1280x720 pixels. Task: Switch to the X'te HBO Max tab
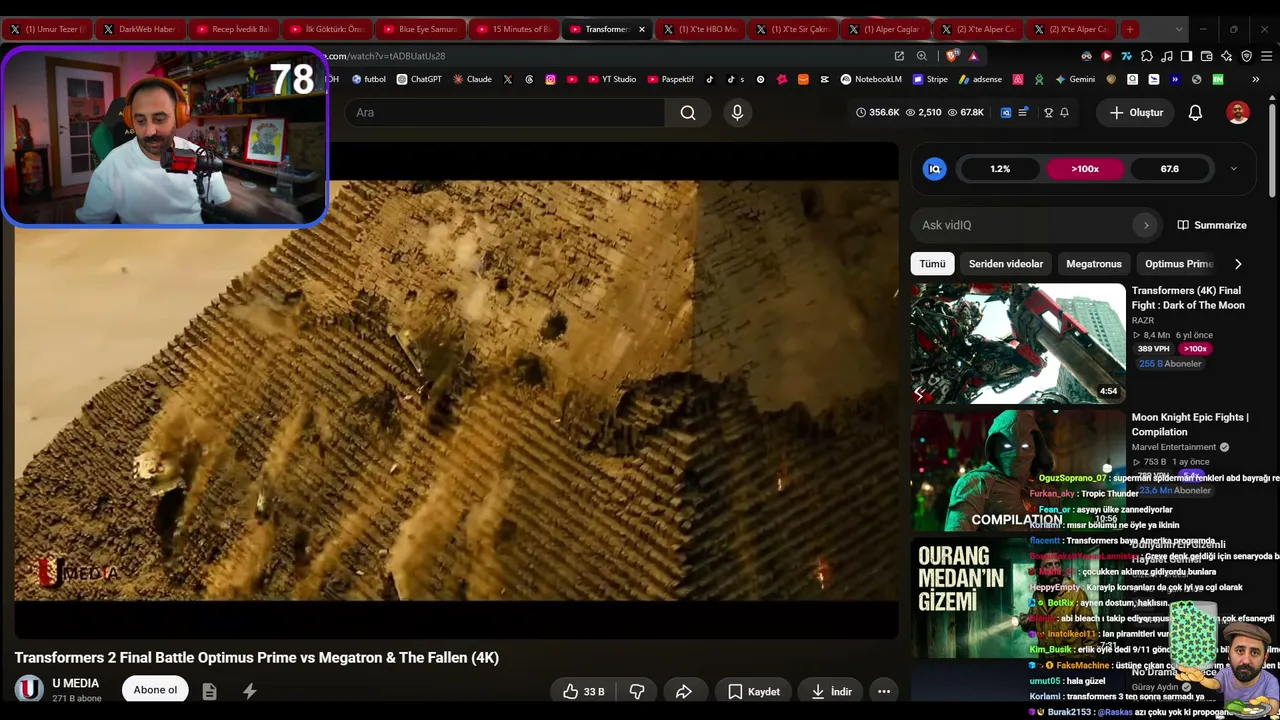click(700, 29)
